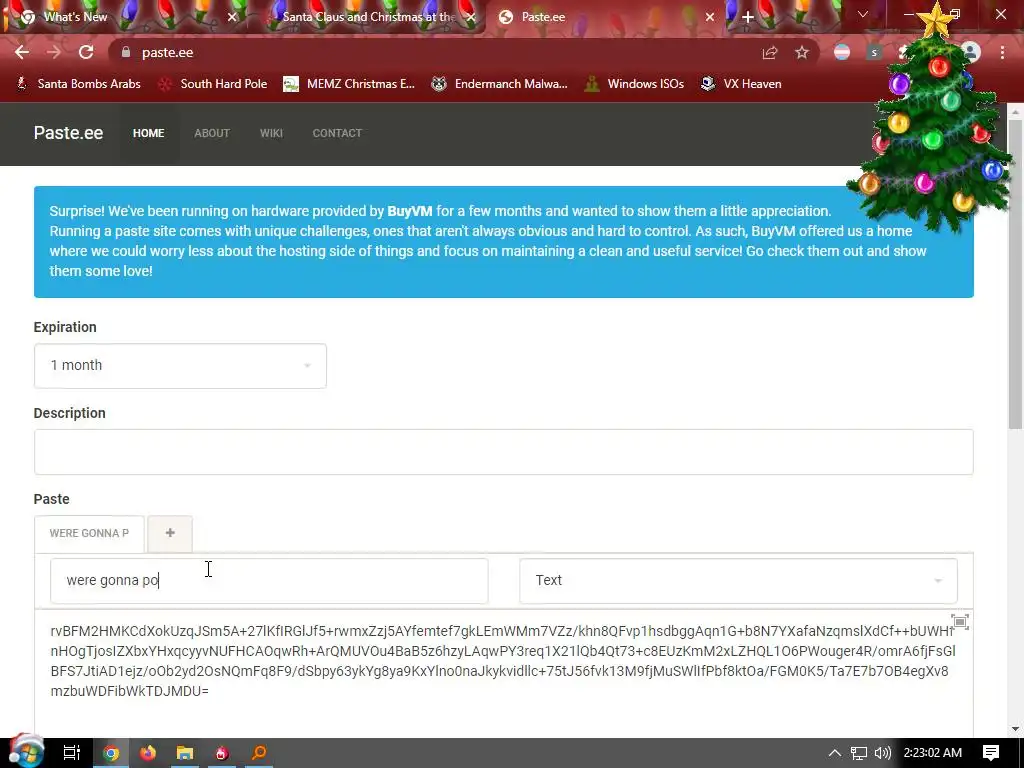Open network status tray icon
This screenshot has width=1024, height=768.
(858, 753)
